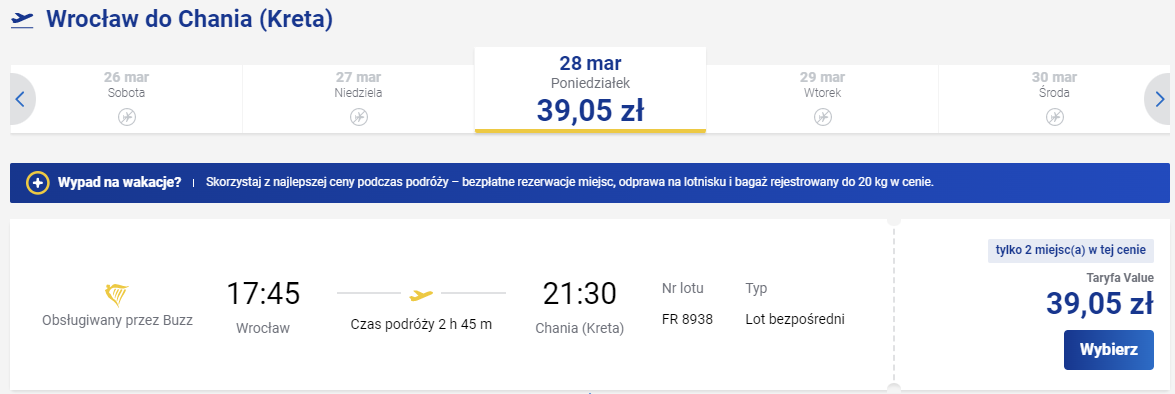
Task: Click the 17:45 Wrocław departure time
Action: 263,294
